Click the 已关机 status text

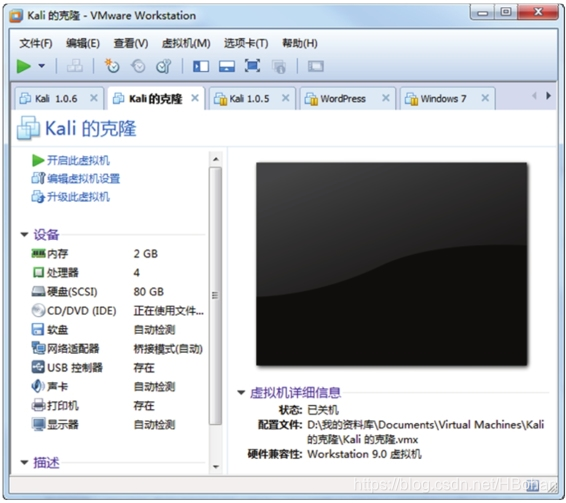[x=323, y=410]
